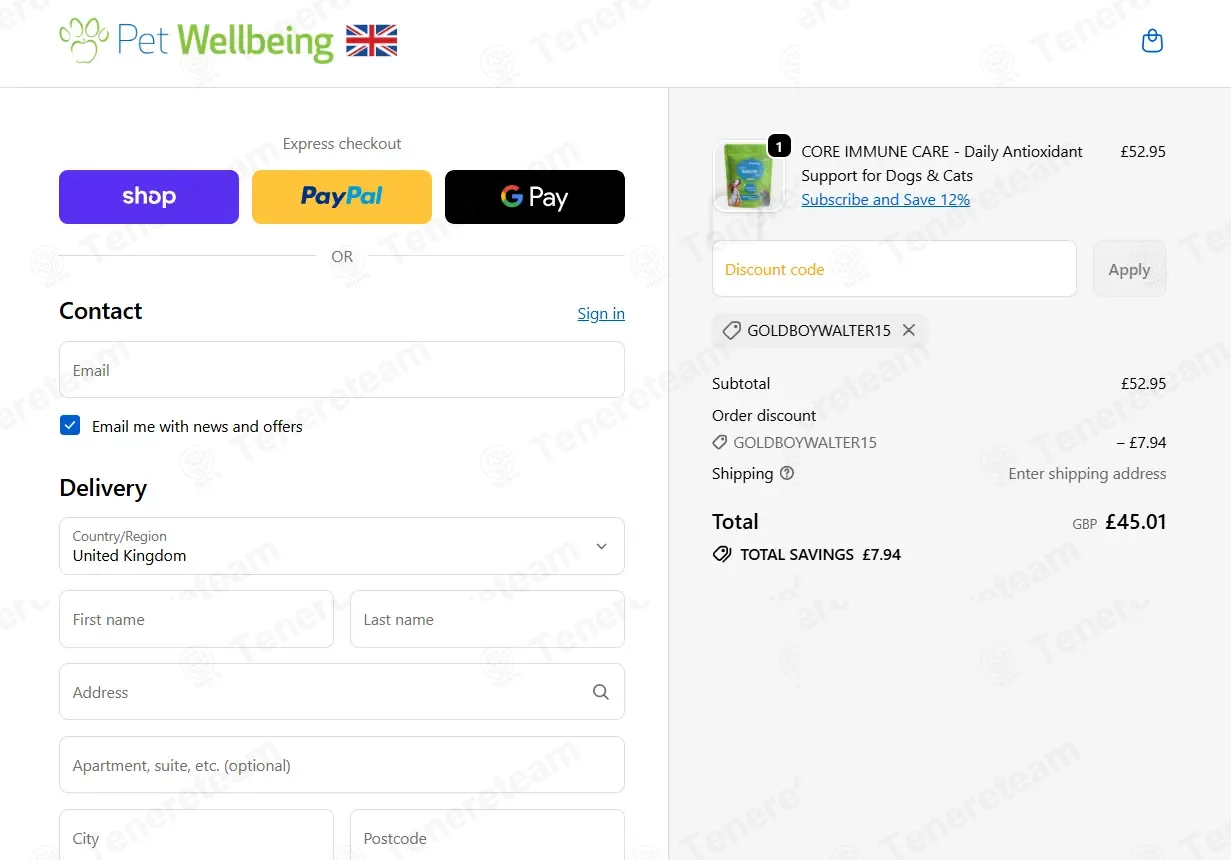Click the UK flag icon
The width and height of the screenshot is (1231, 860).
tap(372, 41)
